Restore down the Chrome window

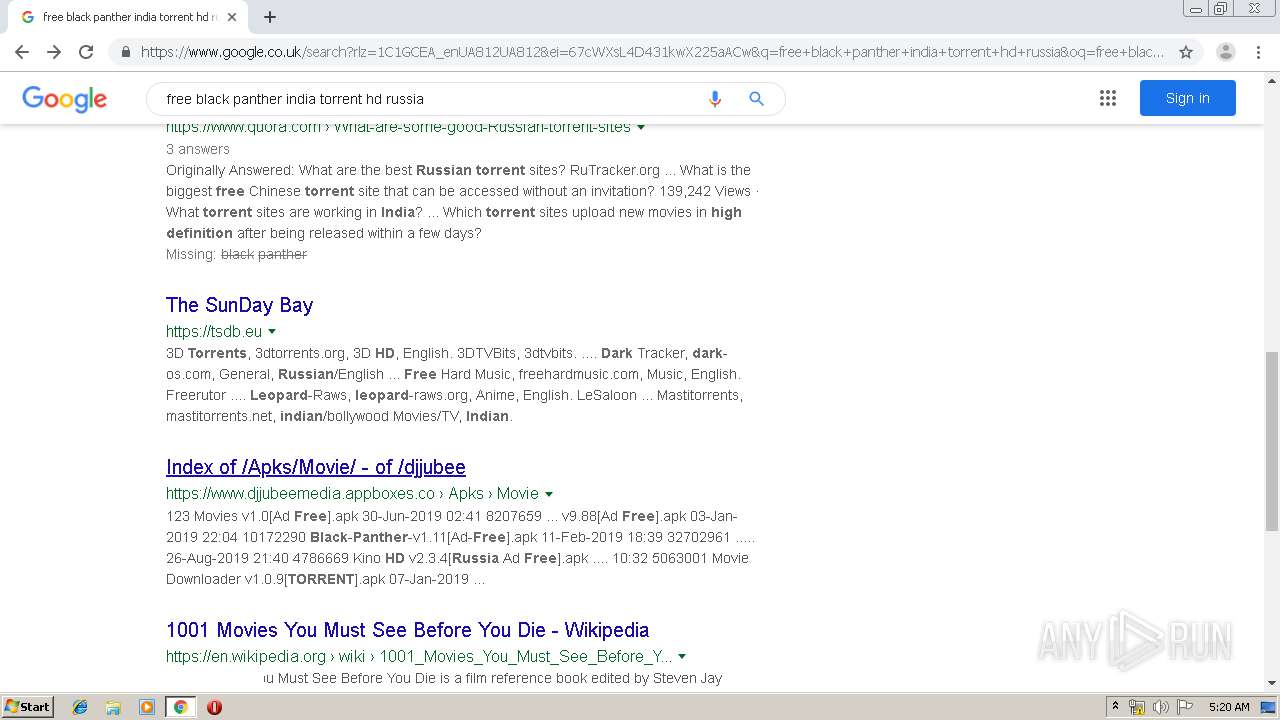tap(1221, 9)
